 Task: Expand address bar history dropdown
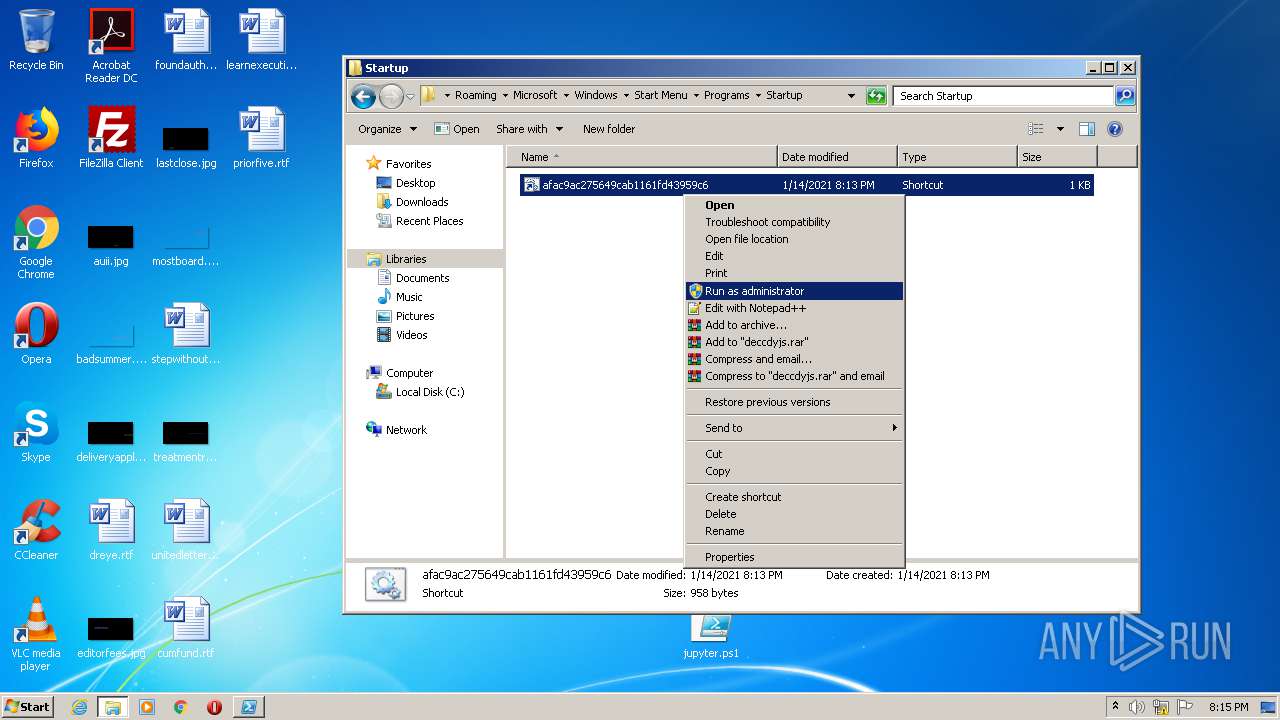tap(851, 96)
